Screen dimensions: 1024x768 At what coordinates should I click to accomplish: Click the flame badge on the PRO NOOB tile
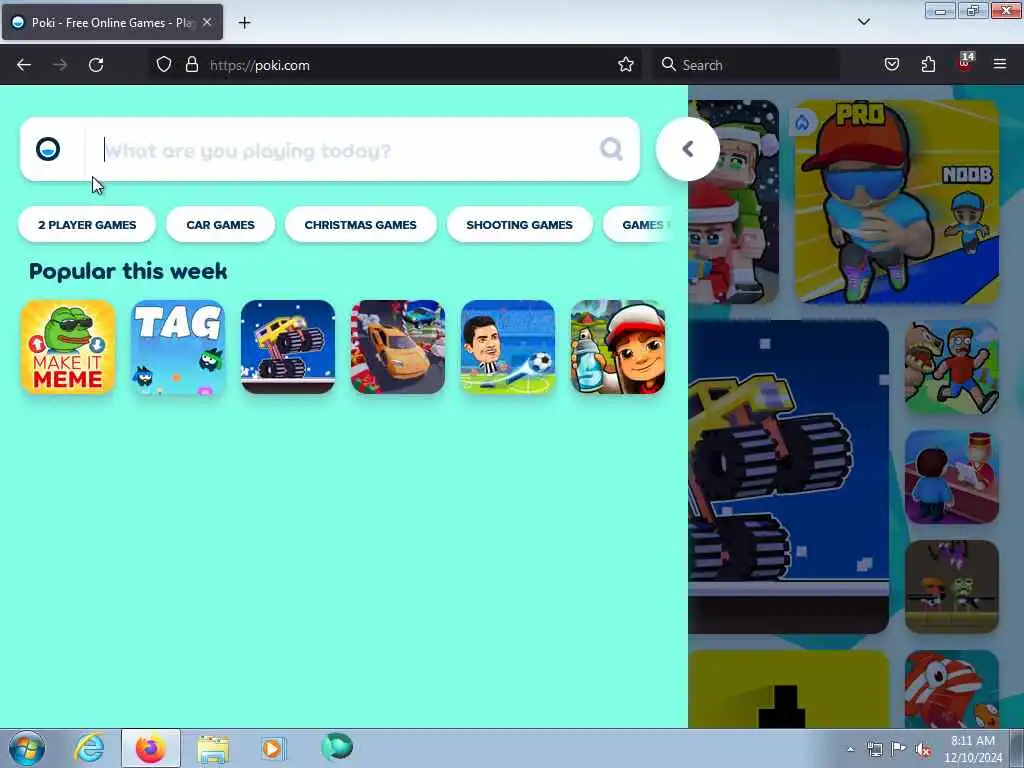pyautogui.click(x=802, y=122)
